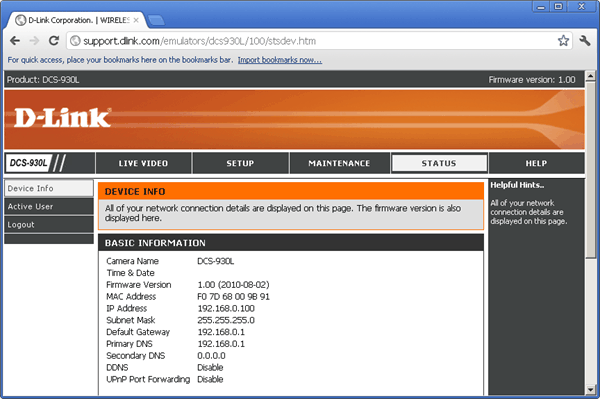Click the page scrollbar up arrow
This screenshot has height=399, width=600.
click(590, 76)
